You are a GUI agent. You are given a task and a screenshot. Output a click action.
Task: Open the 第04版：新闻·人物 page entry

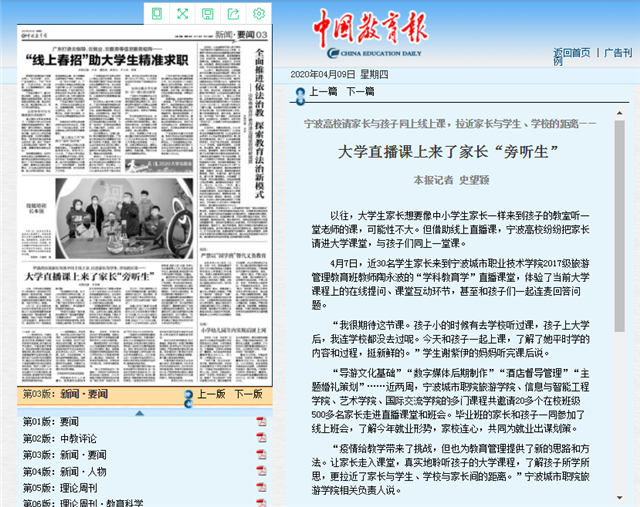pos(64,471)
